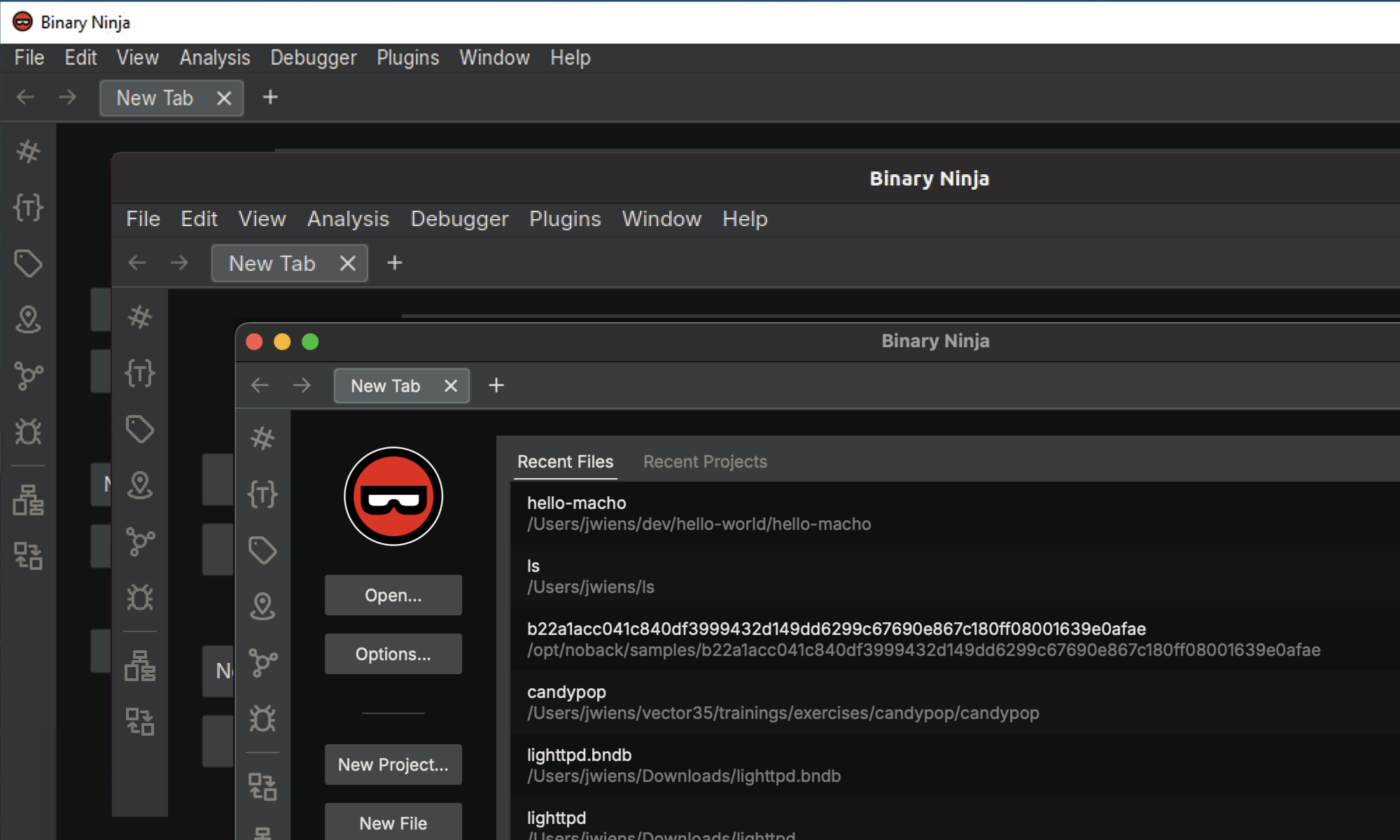Open Symbols hash icon in front macOS window
The width and height of the screenshot is (1400, 840).
click(262, 438)
